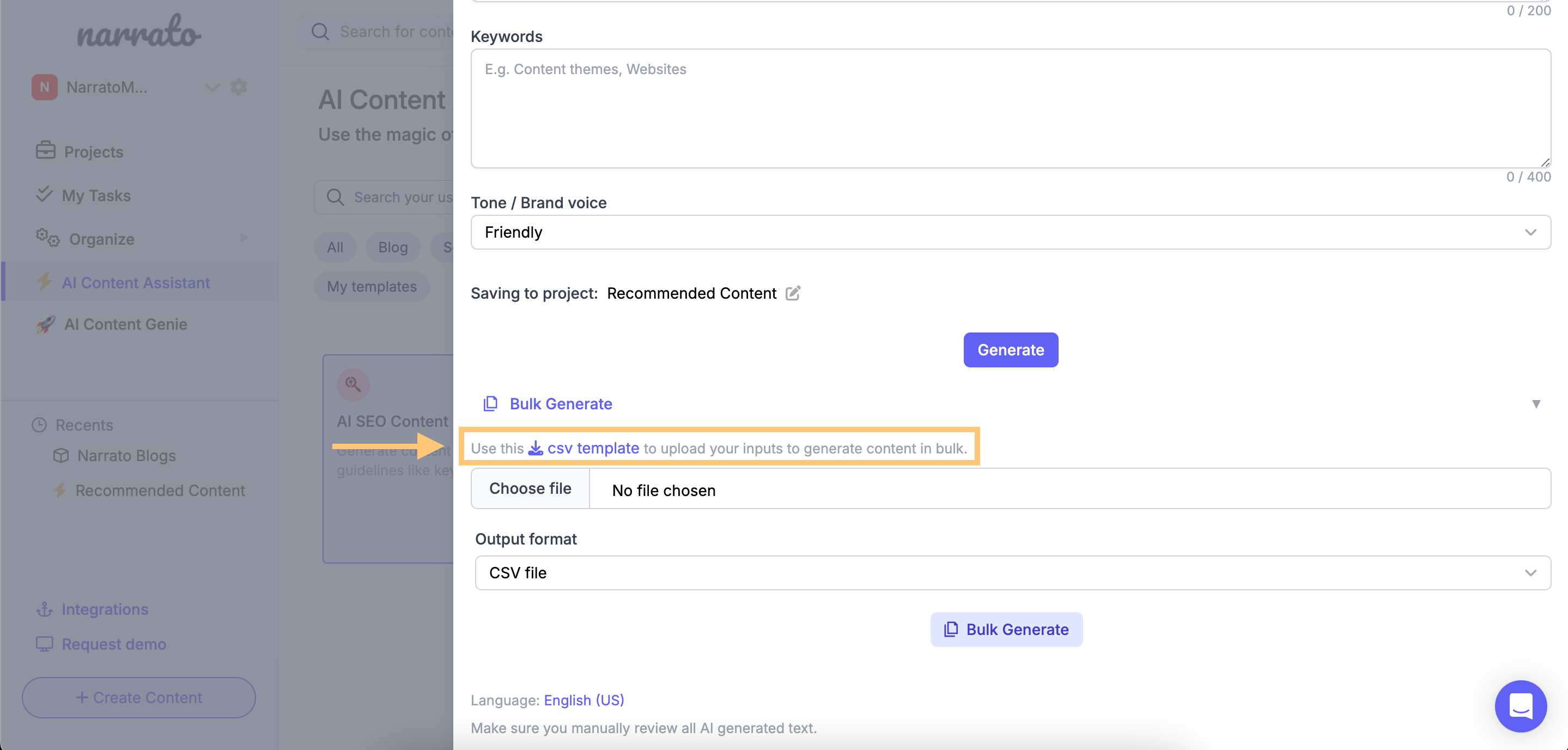1568x750 pixels.
Task: Click the Generate button
Action: point(1011,349)
